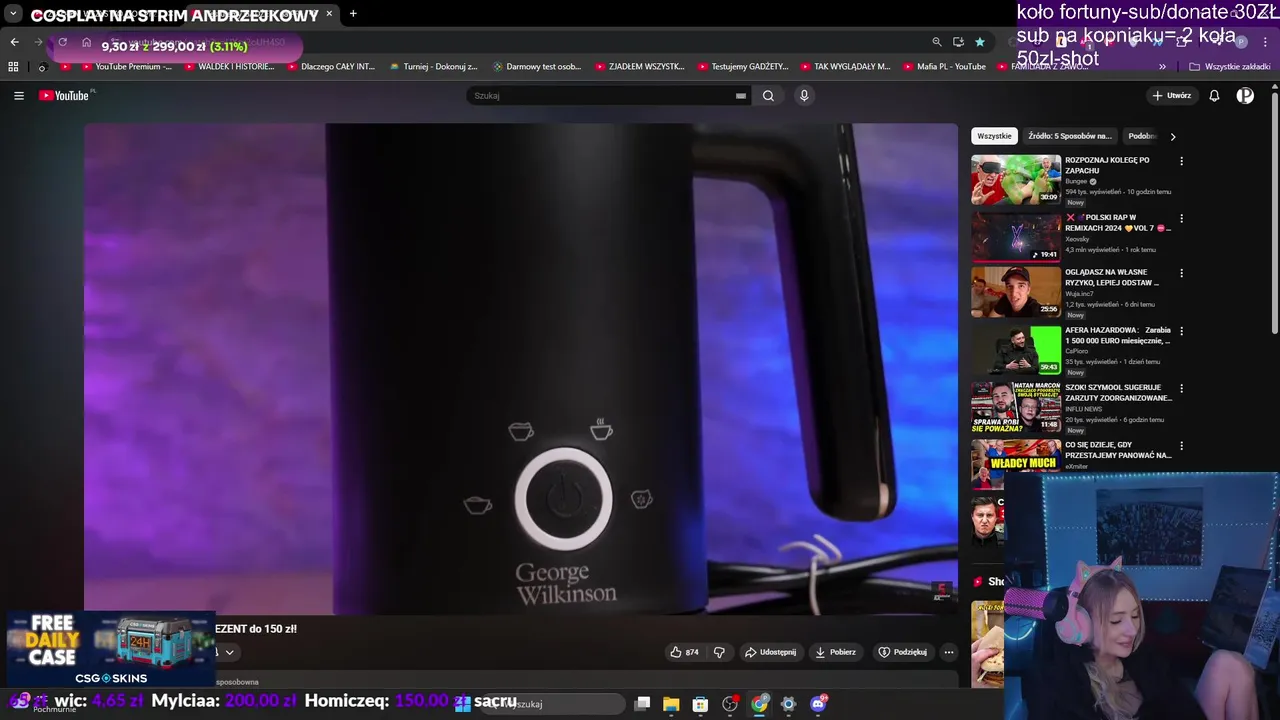Image resolution: width=1280 pixels, height=720 pixels.
Task: Select the Źródło: 5 Sposobów na... chip
Action: [1069, 136]
